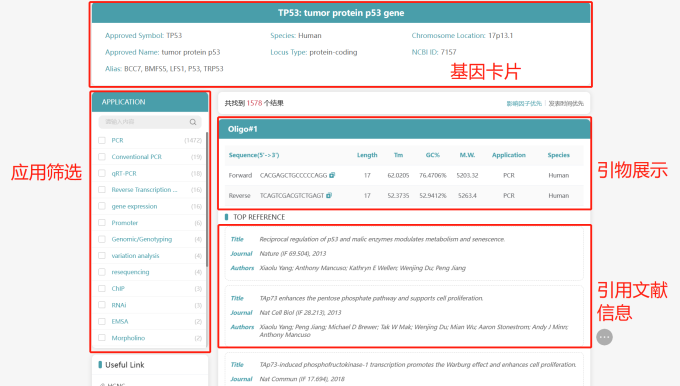Open the 'TAp73 enhances the pentose phosphate' title

coord(371,298)
